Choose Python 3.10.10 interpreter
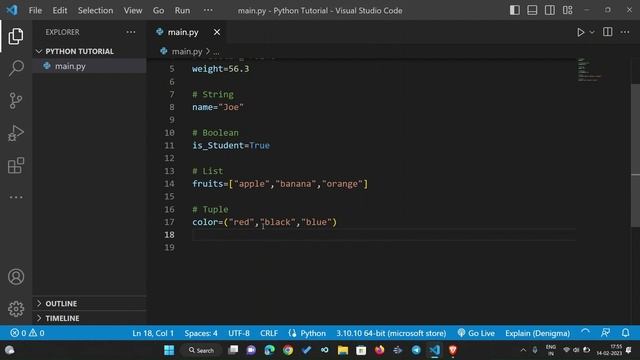The height and width of the screenshot is (360, 640). [x=391, y=333]
